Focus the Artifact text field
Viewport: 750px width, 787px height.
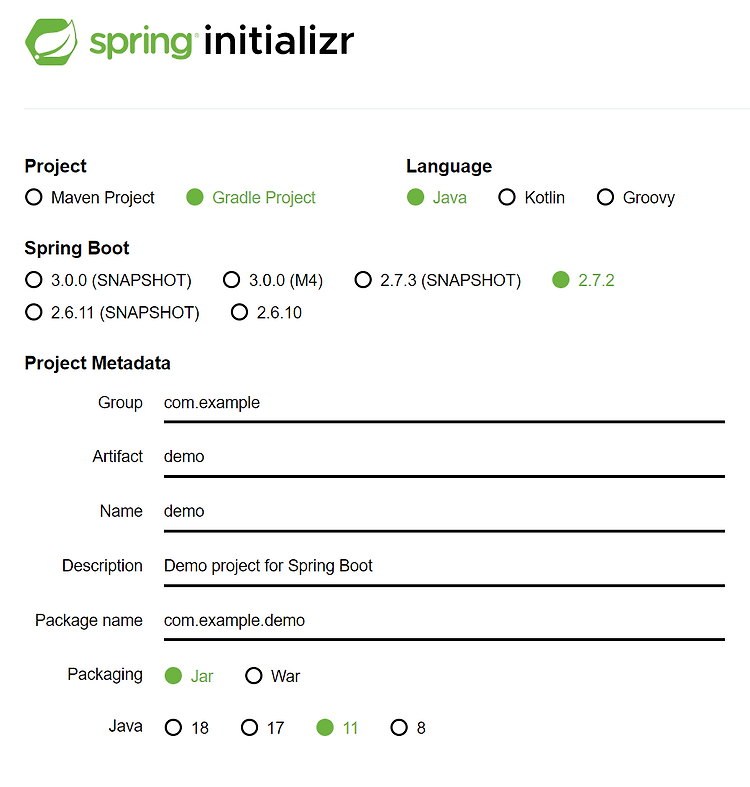coord(444,458)
